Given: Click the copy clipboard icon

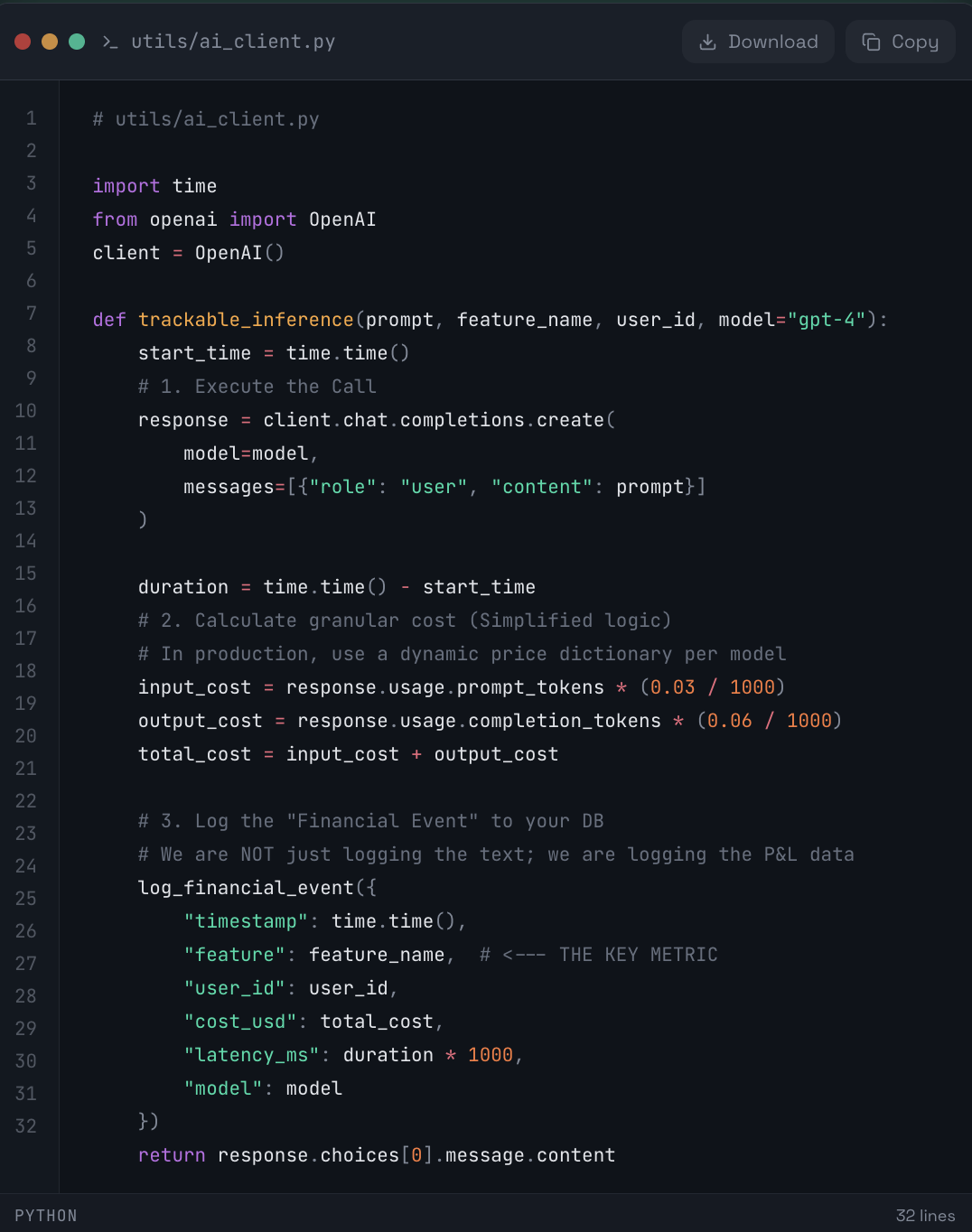Looking at the screenshot, I should click(x=871, y=42).
